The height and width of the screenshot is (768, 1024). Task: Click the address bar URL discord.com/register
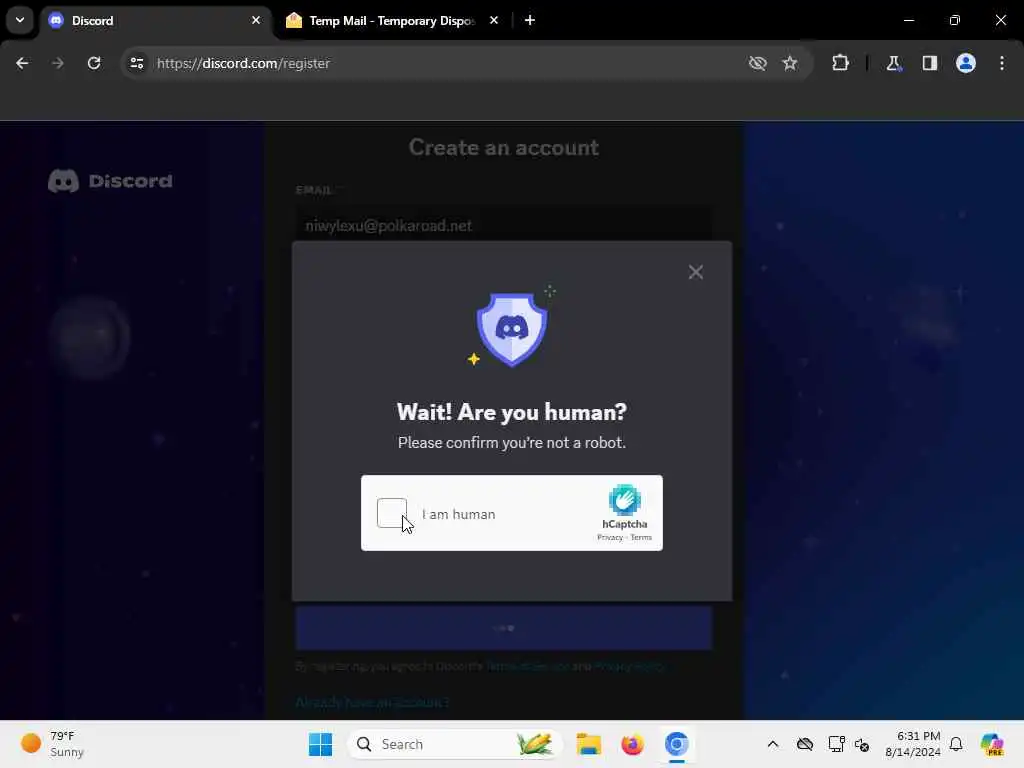click(x=244, y=63)
